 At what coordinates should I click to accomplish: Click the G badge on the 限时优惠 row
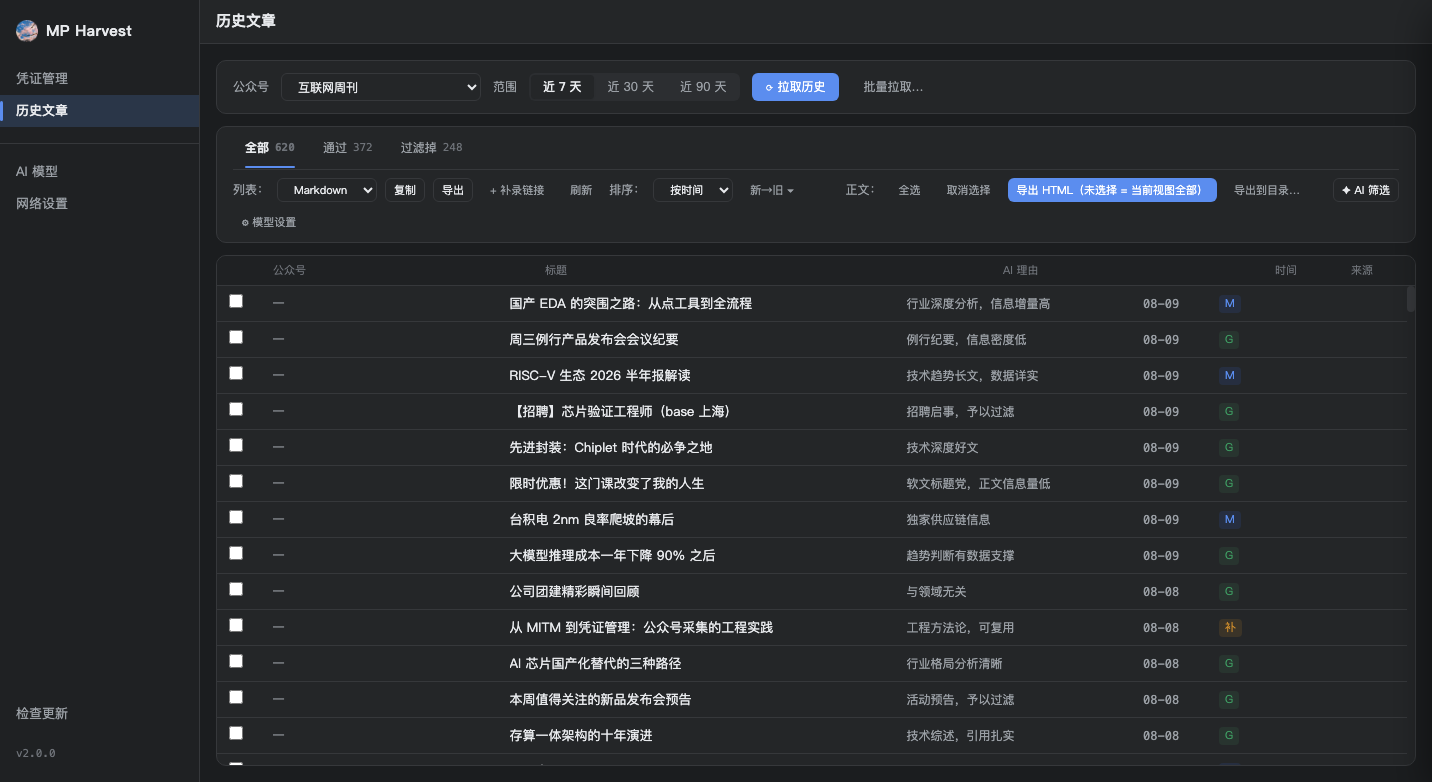1230,484
